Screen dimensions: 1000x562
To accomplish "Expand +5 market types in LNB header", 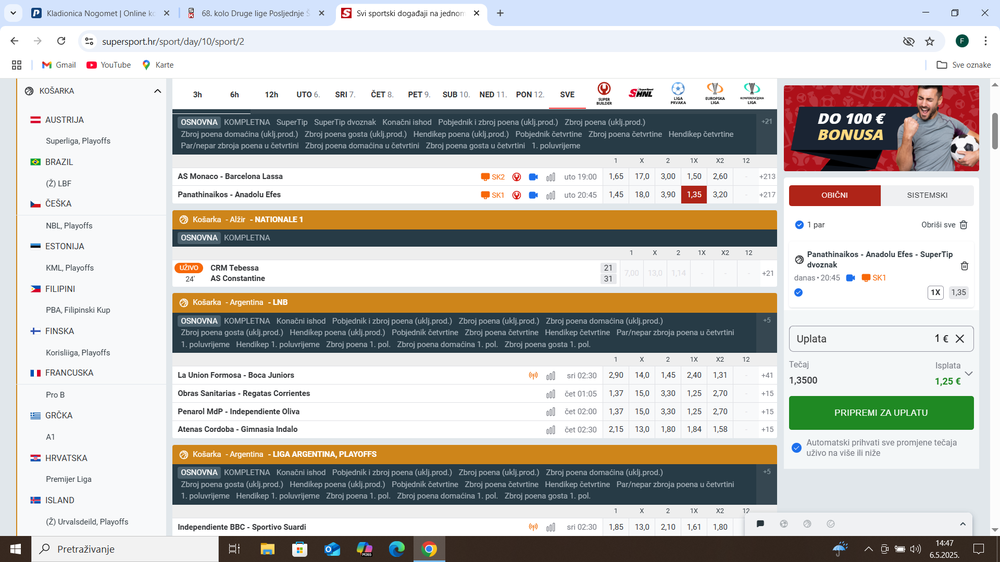I will 767,320.
